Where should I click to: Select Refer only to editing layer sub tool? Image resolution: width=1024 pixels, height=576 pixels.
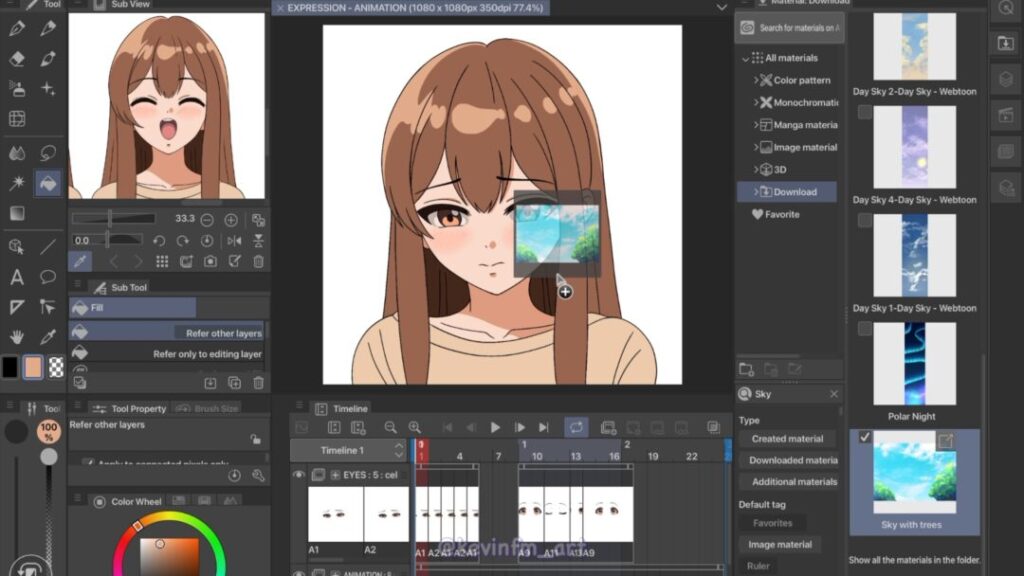(x=207, y=354)
